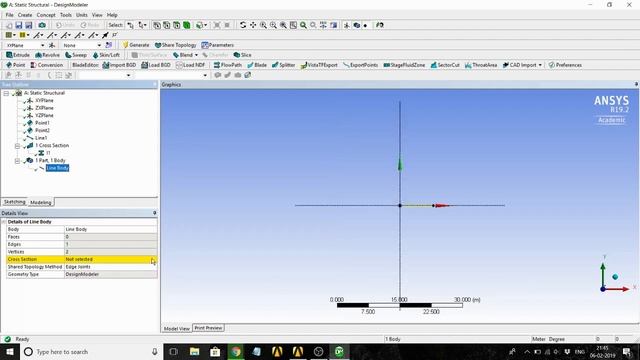Collapse the 1 Cross Section tree node

click(17, 146)
